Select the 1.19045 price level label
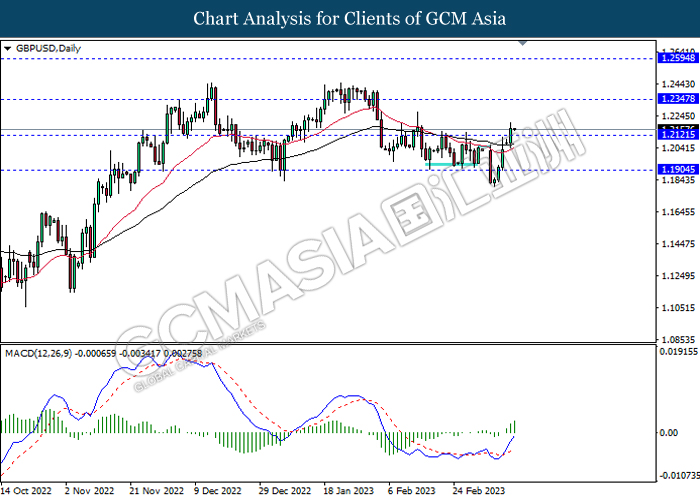The image size is (700, 500). pyautogui.click(x=678, y=170)
